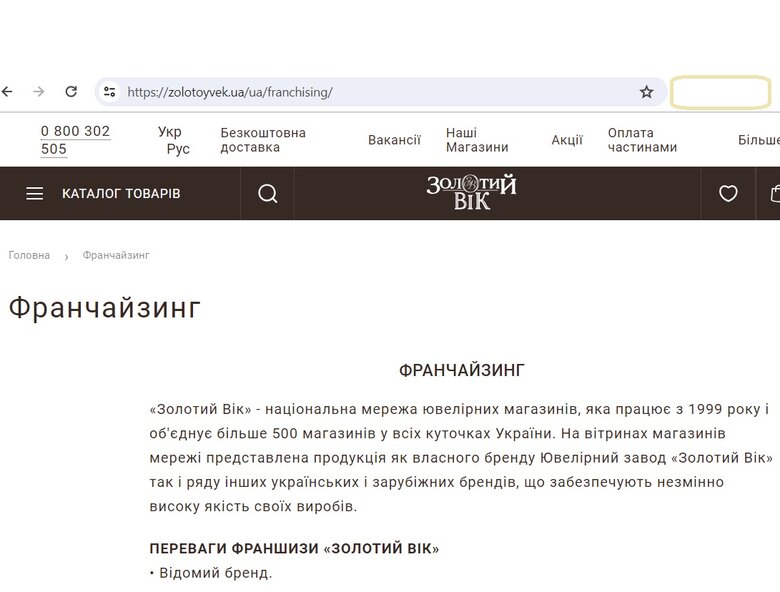This screenshot has width=780, height=592.
Task: Switch language to Рус
Action: (178, 149)
